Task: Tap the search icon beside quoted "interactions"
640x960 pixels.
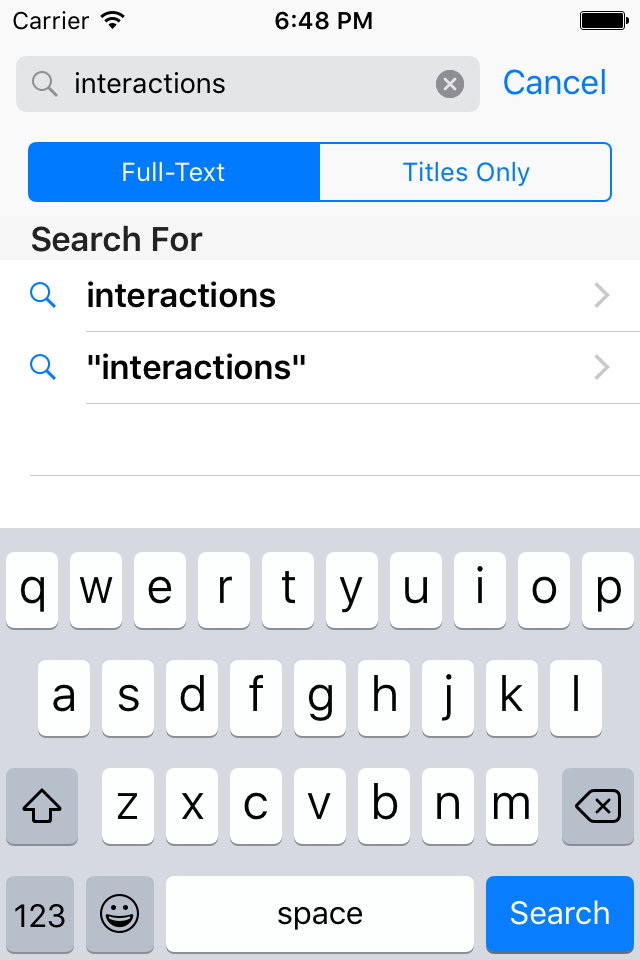Action: [x=43, y=368]
